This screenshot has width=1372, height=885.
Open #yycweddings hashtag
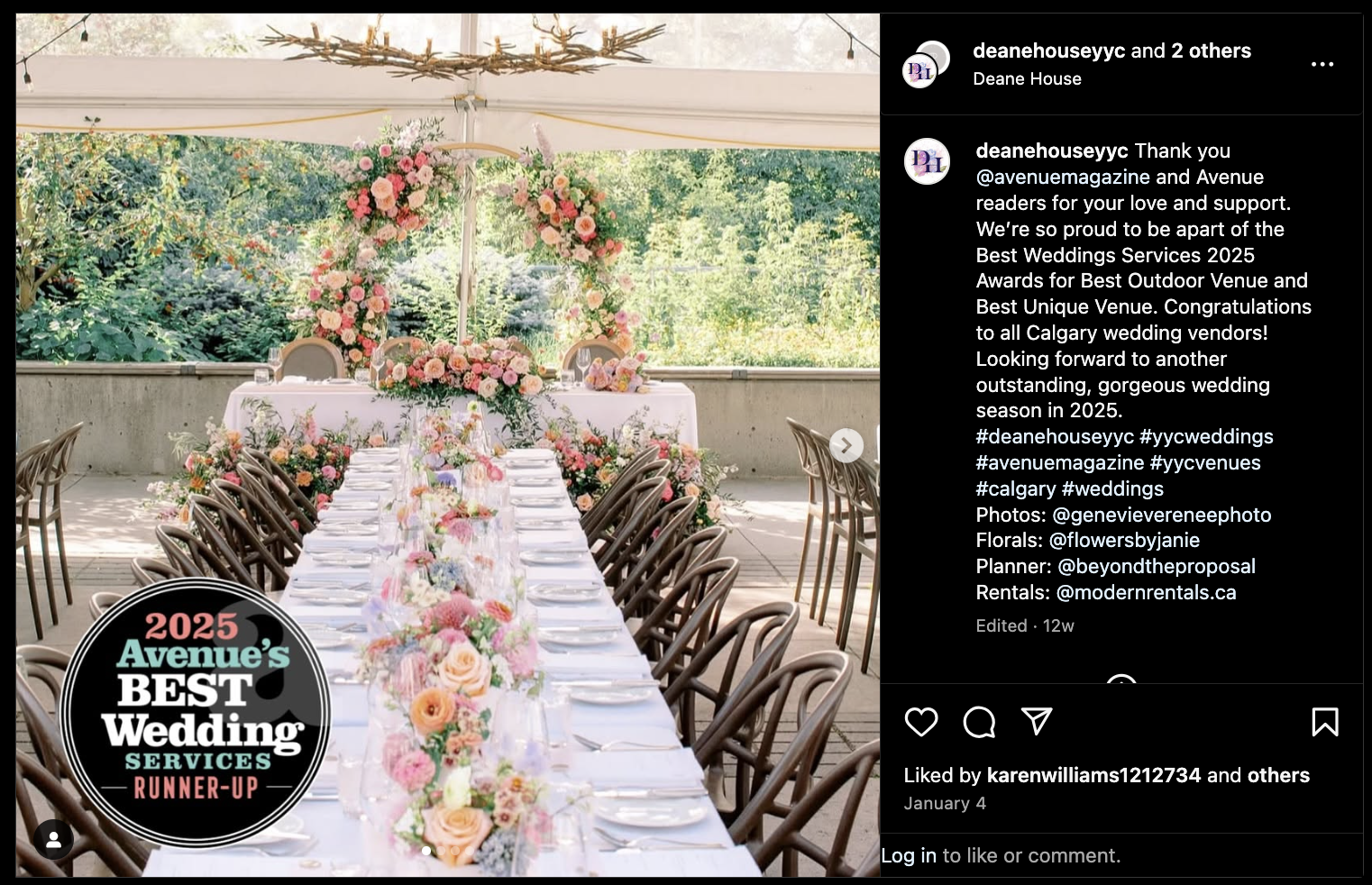(1206, 436)
